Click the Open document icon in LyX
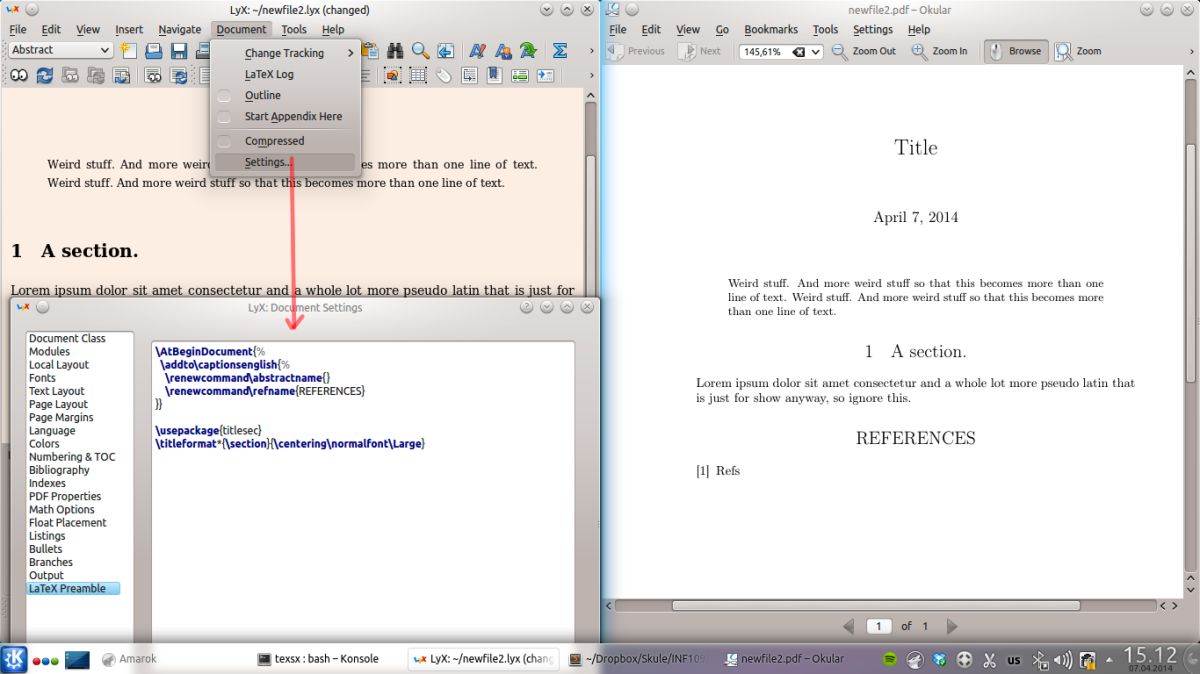The image size is (1200, 674). tap(154, 50)
